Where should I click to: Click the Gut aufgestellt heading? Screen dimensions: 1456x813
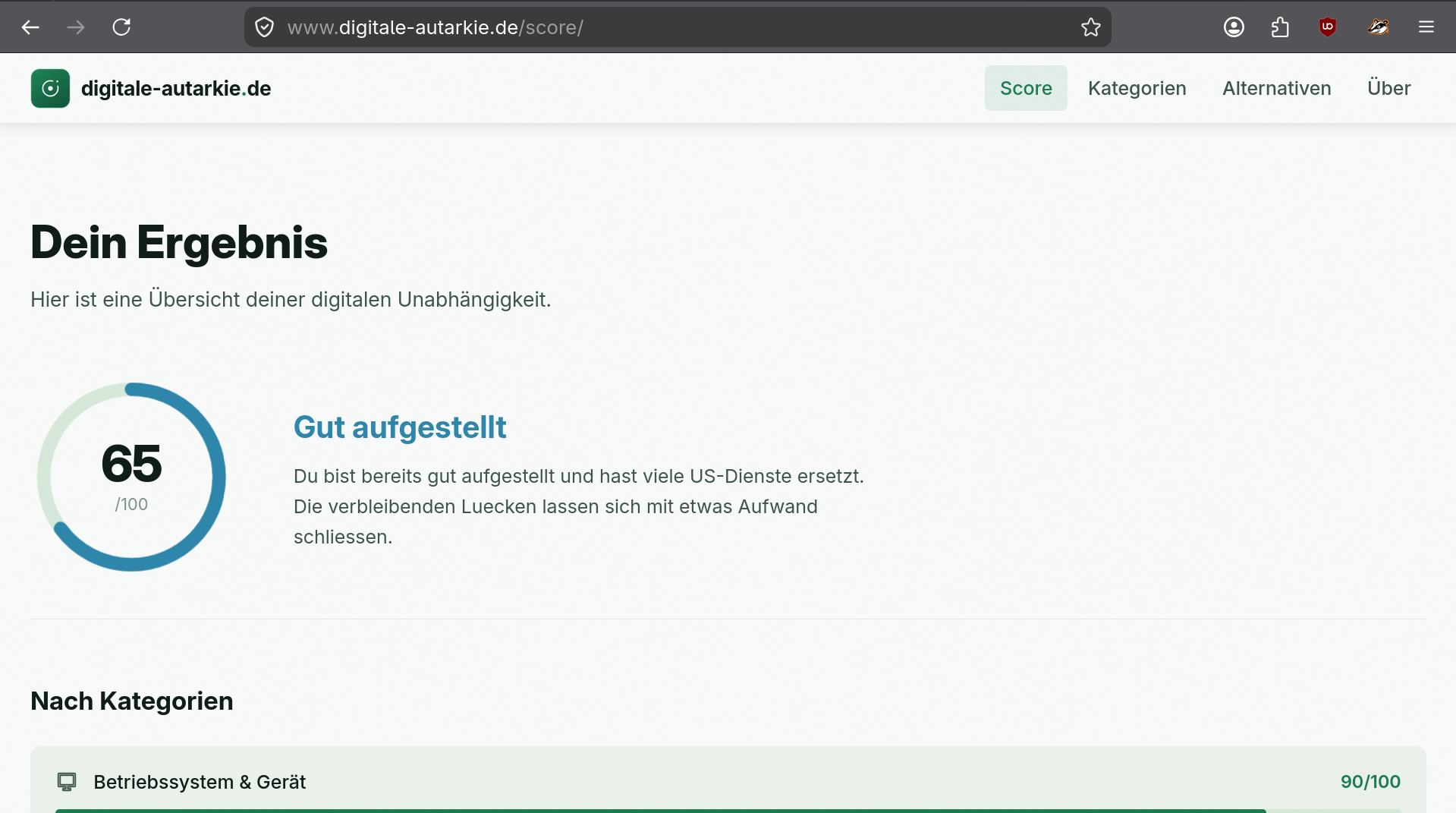click(400, 427)
